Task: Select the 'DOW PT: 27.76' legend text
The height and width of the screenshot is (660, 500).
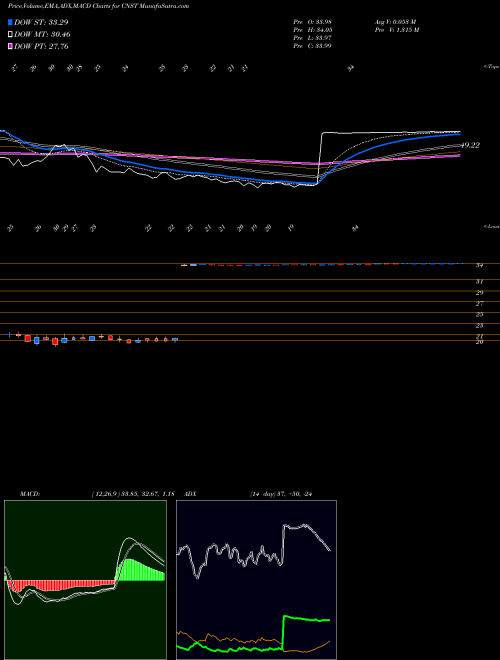Action: (41, 46)
